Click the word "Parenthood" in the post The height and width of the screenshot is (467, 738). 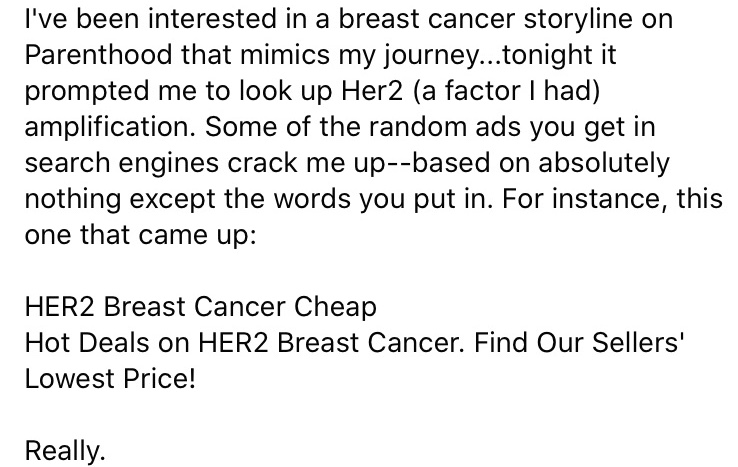[98, 55]
